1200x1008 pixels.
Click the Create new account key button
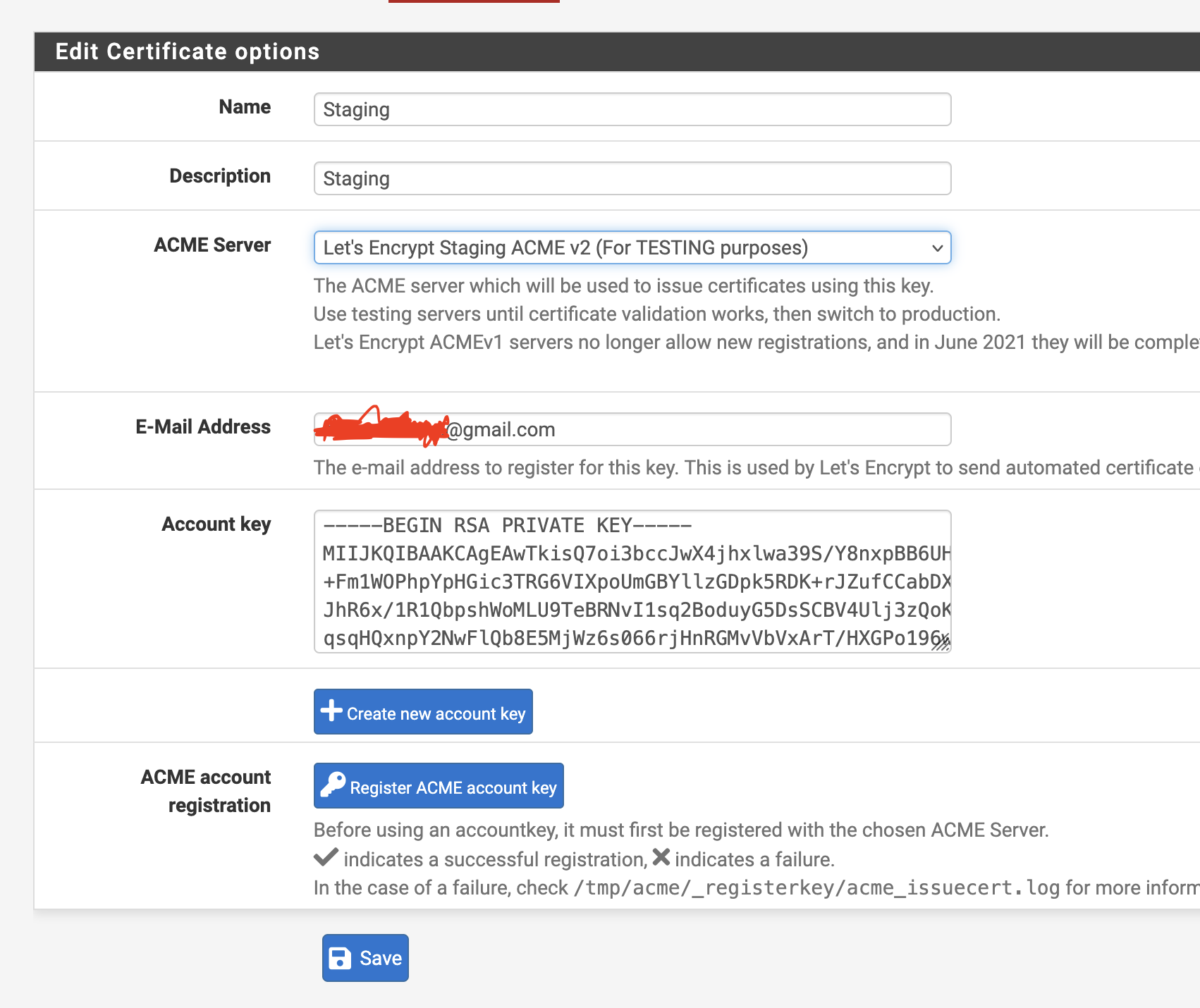click(422, 712)
